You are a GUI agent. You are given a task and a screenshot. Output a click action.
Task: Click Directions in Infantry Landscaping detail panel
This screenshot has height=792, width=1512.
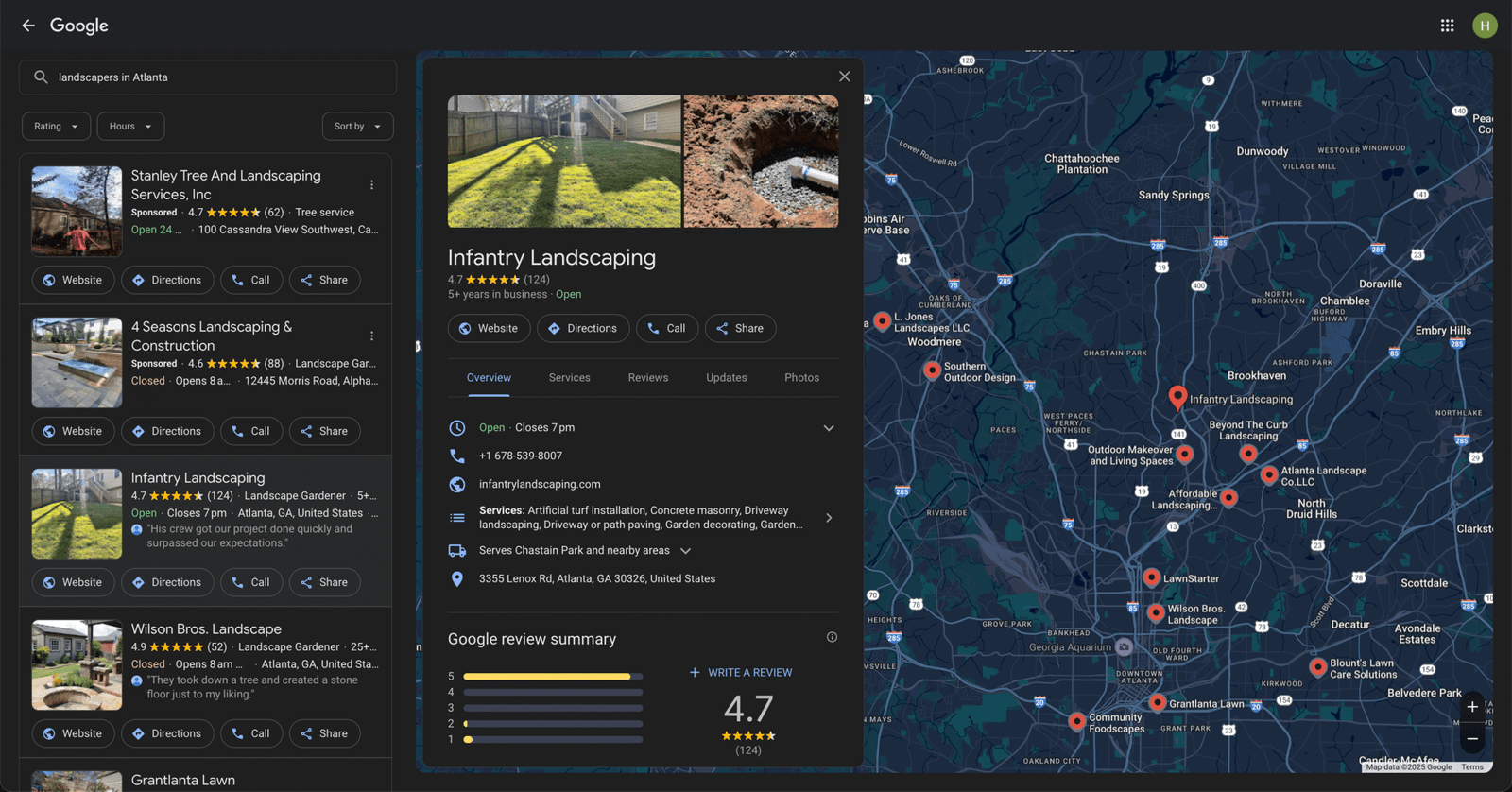(x=583, y=328)
